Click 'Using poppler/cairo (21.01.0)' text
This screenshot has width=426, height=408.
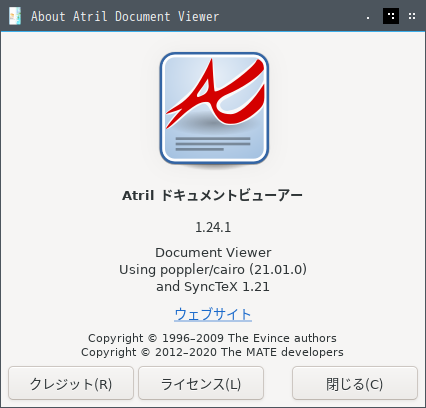213,269
